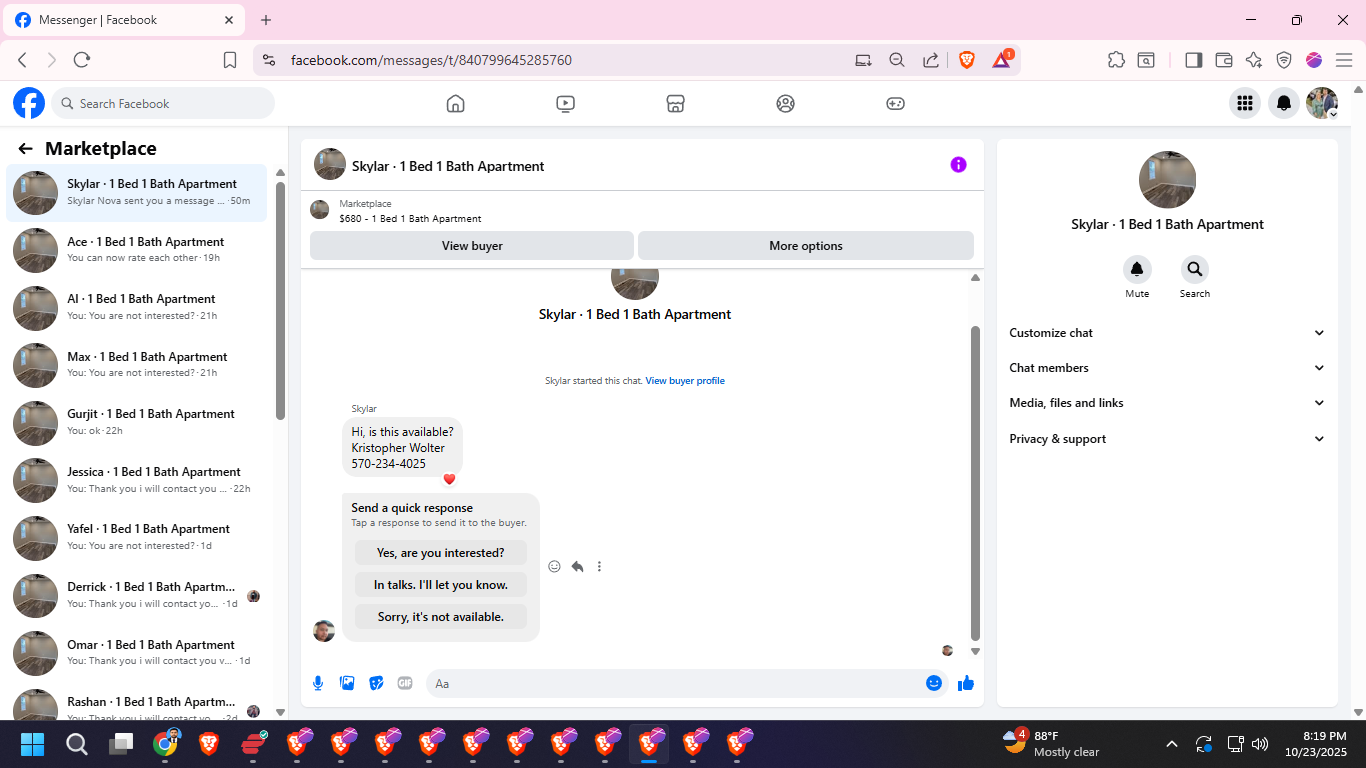
Task: Open Yafel 1 Bed 1 Bath Apartment chat
Action: [137, 538]
